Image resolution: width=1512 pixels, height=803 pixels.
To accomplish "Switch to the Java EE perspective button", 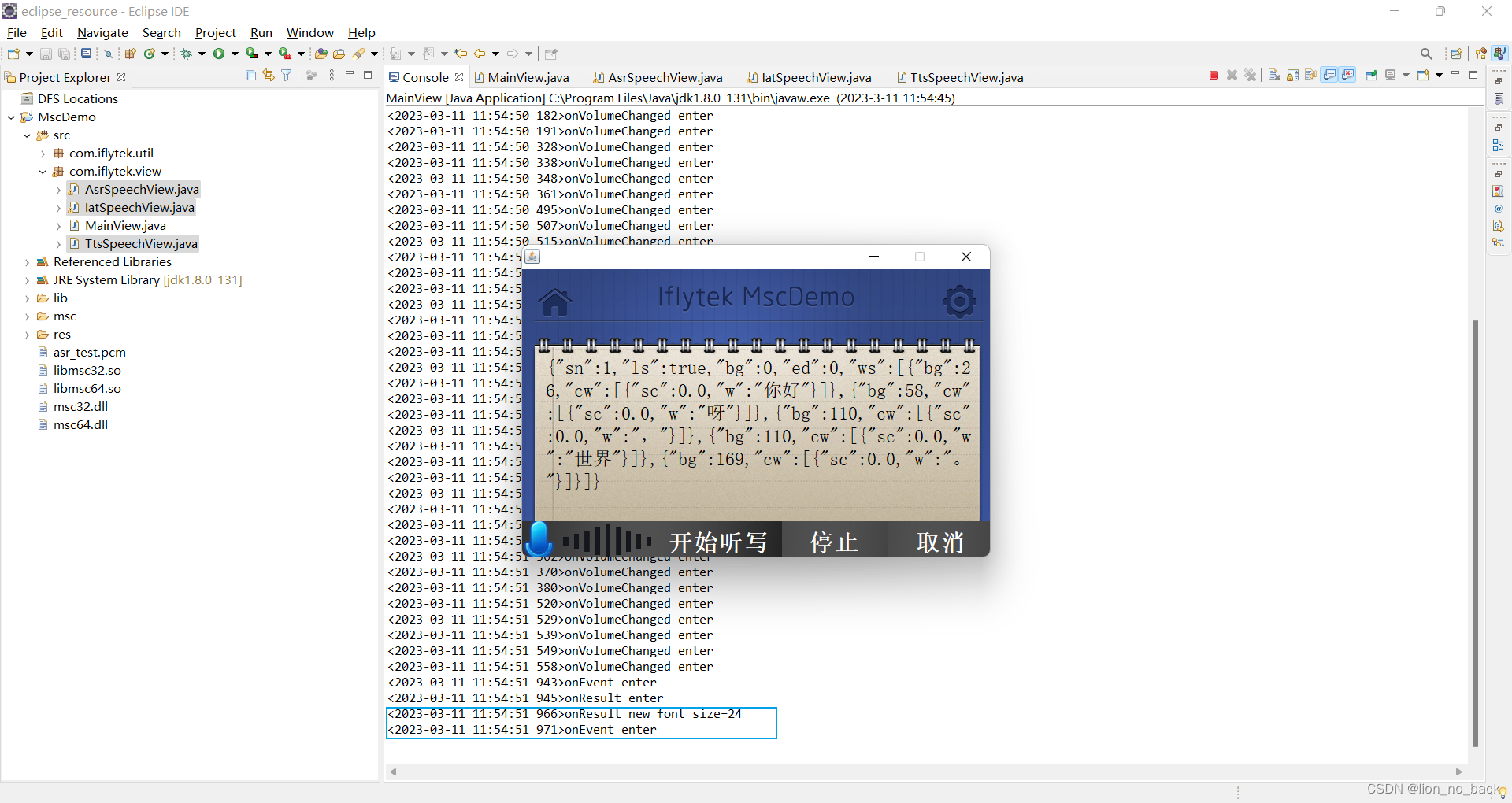I will [1480, 54].
